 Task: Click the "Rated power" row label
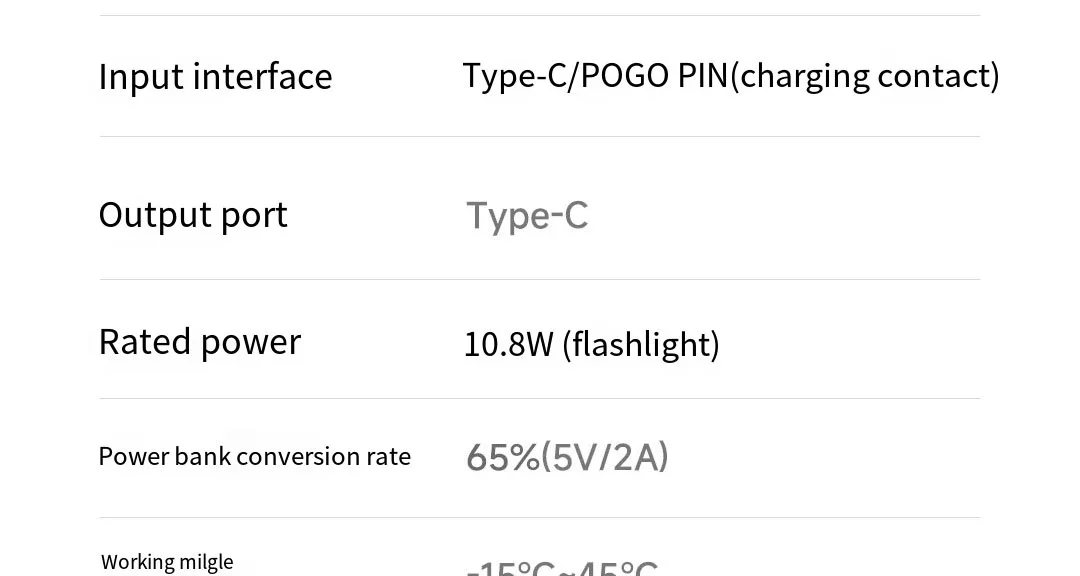pos(199,342)
